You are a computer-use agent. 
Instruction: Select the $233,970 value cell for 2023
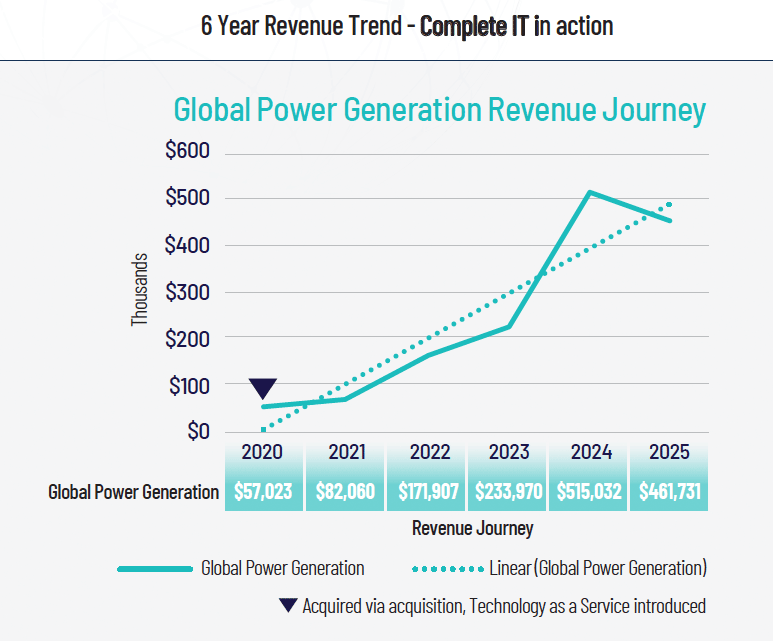click(x=508, y=492)
